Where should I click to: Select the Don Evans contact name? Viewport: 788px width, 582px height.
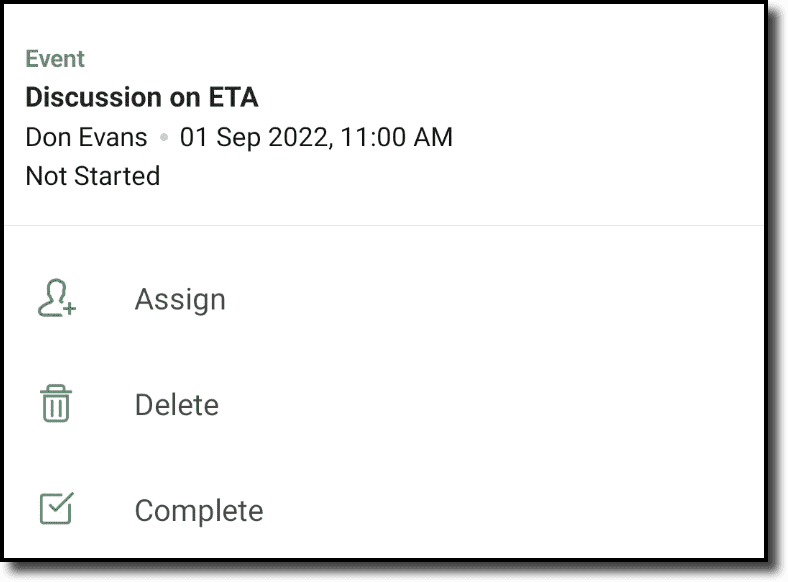pyautogui.click(x=86, y=137)
